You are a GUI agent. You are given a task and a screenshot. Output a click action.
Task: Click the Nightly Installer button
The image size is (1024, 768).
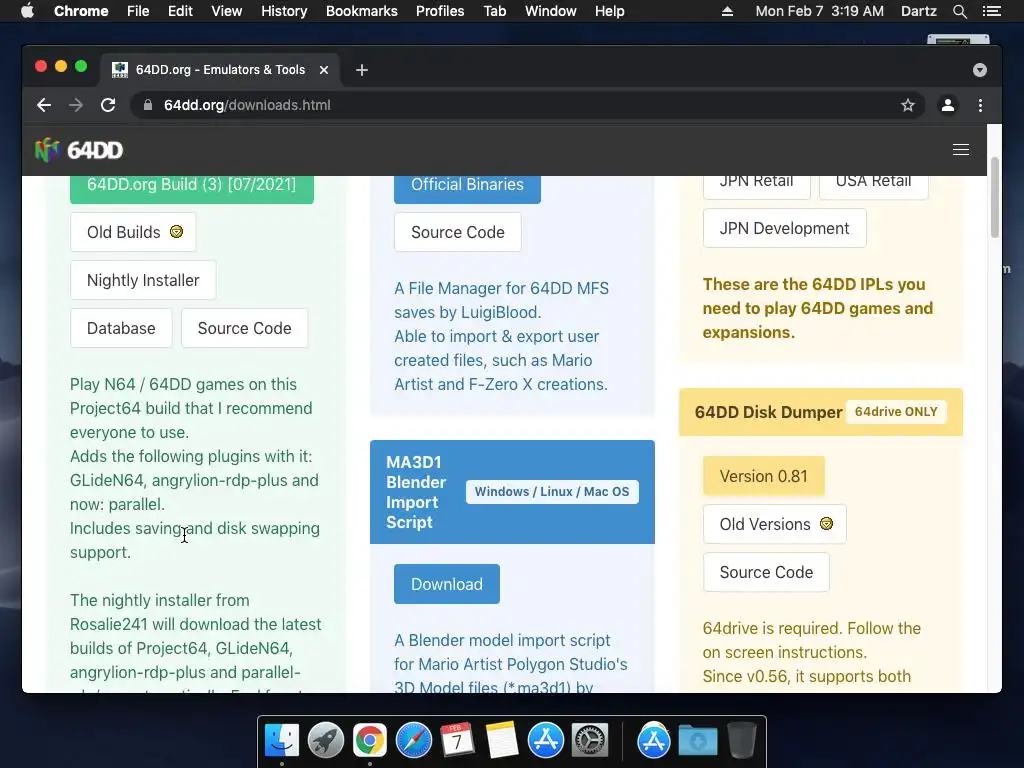[143, 280]
